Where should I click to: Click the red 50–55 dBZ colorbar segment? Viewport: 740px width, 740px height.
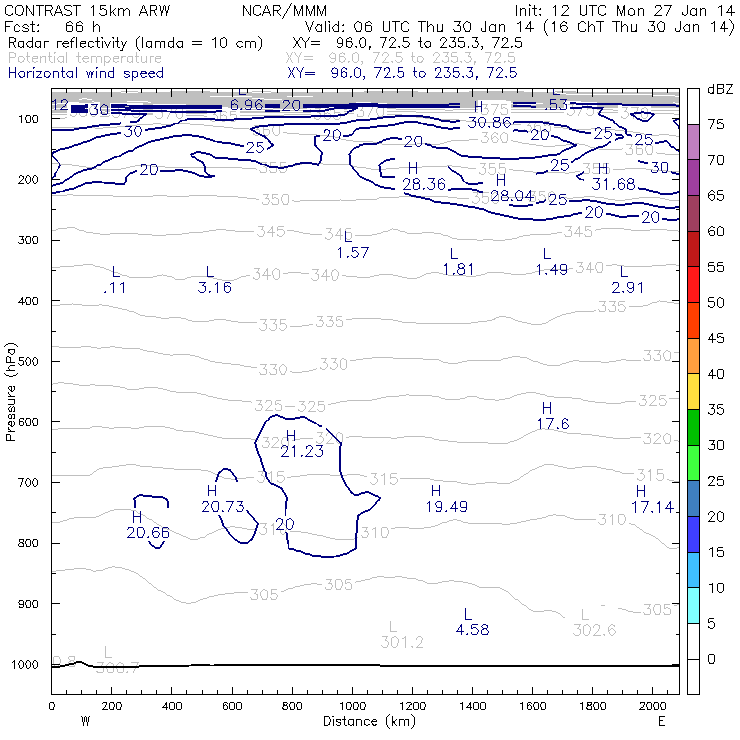(x=693, y=285)
